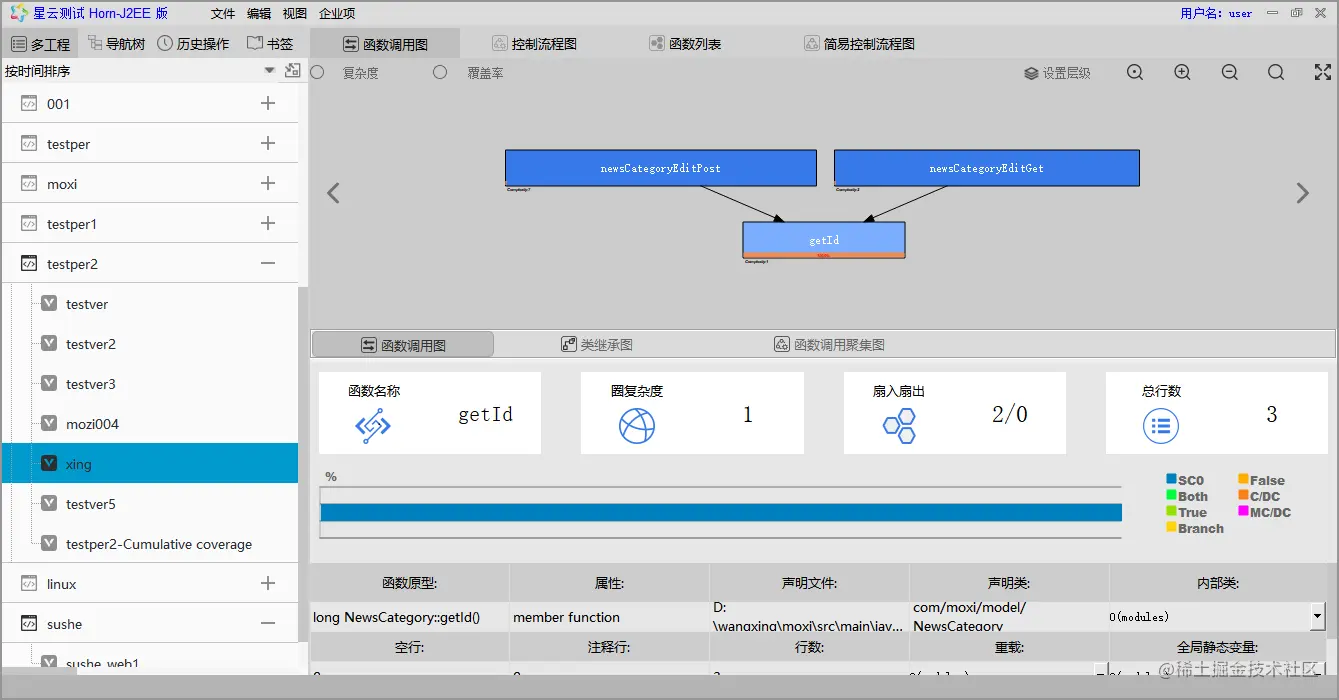Open the search magnifier tool
The width and height of the screenshot is (1339, 700).
(x=1276, y=72)
